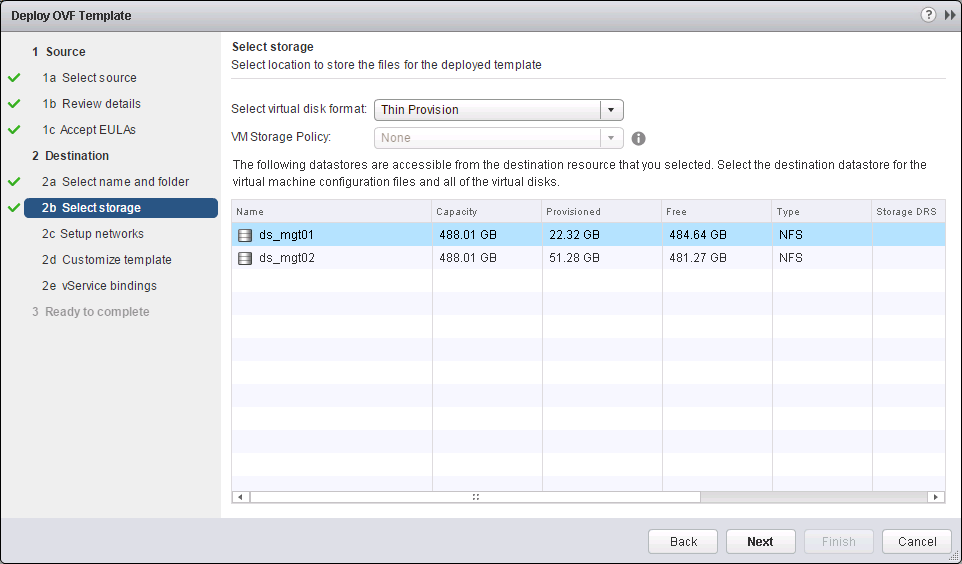Select the ds_mgt02 datastore row
This screenshot has height=564, width=962.
tap(500, 258)
